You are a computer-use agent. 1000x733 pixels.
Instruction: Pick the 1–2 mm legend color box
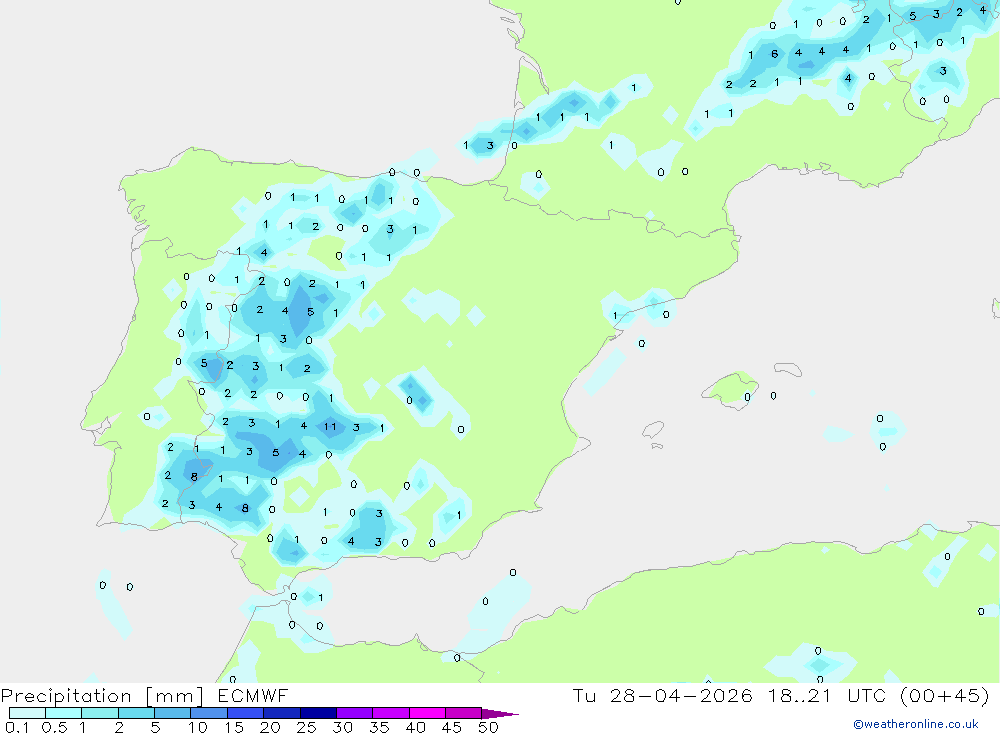pos(100,713)
